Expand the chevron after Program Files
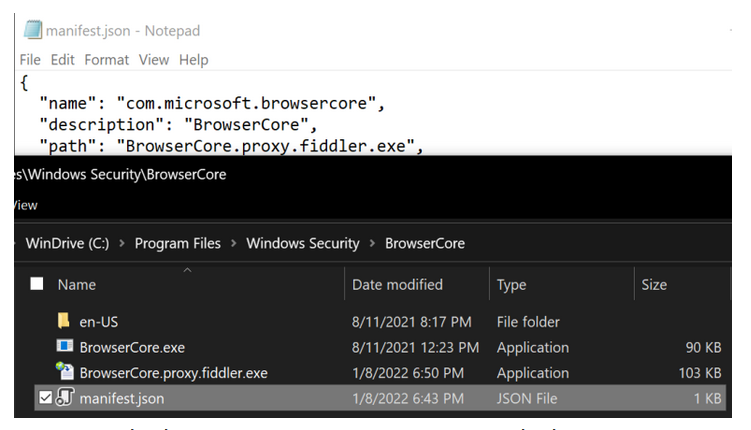751x430 pixels. (x=232, y=243)
